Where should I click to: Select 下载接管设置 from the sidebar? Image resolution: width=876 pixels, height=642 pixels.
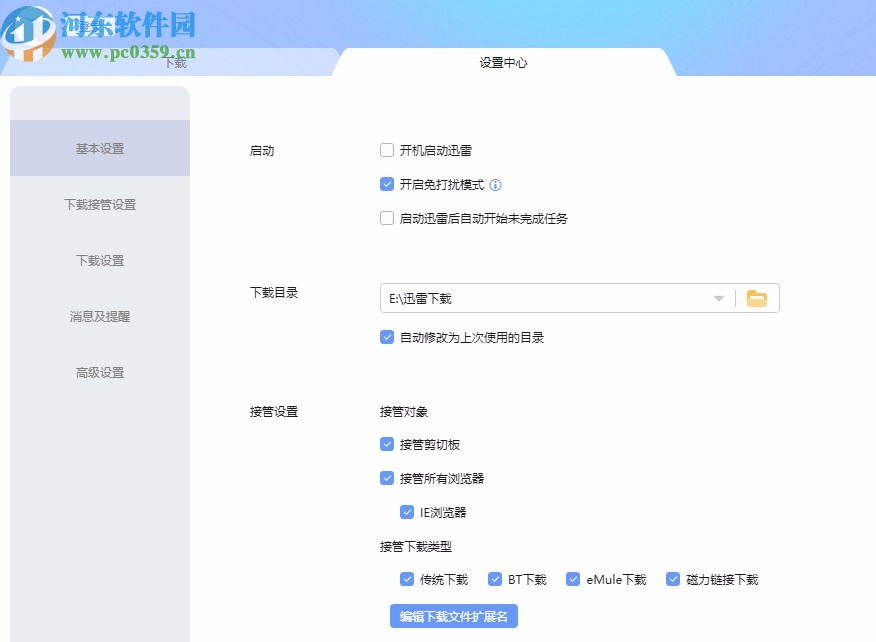[99, 204]
